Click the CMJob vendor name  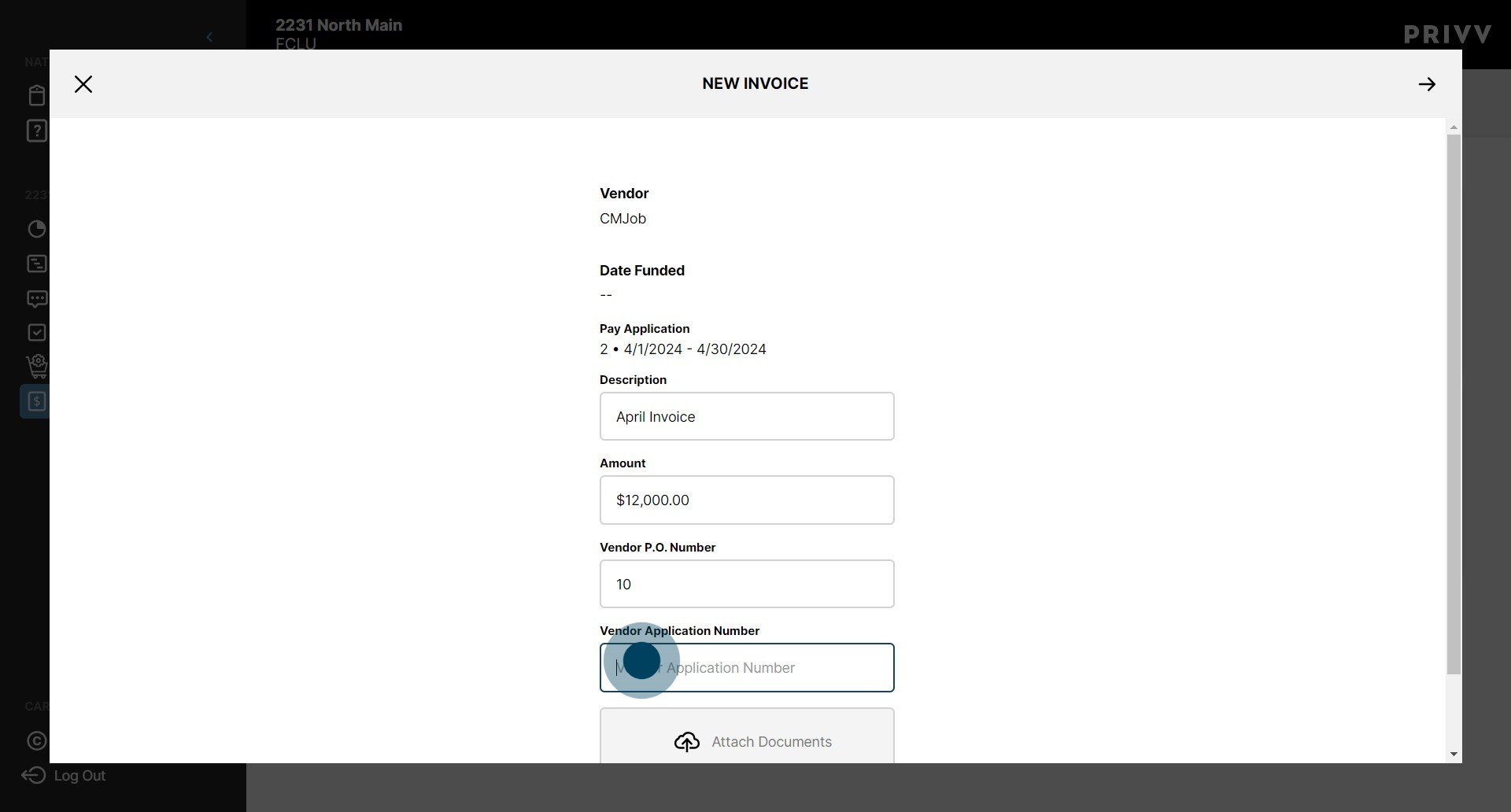point(623,219)
